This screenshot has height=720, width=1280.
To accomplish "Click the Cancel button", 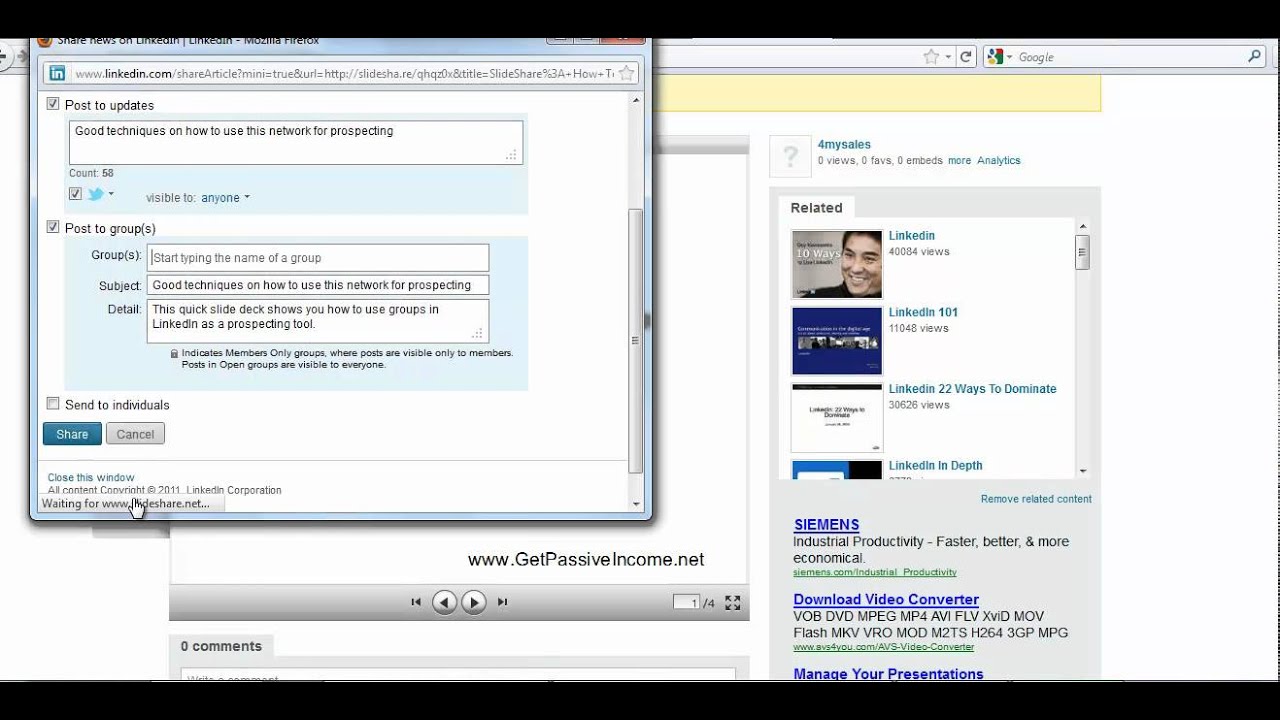I will point(135,434).
